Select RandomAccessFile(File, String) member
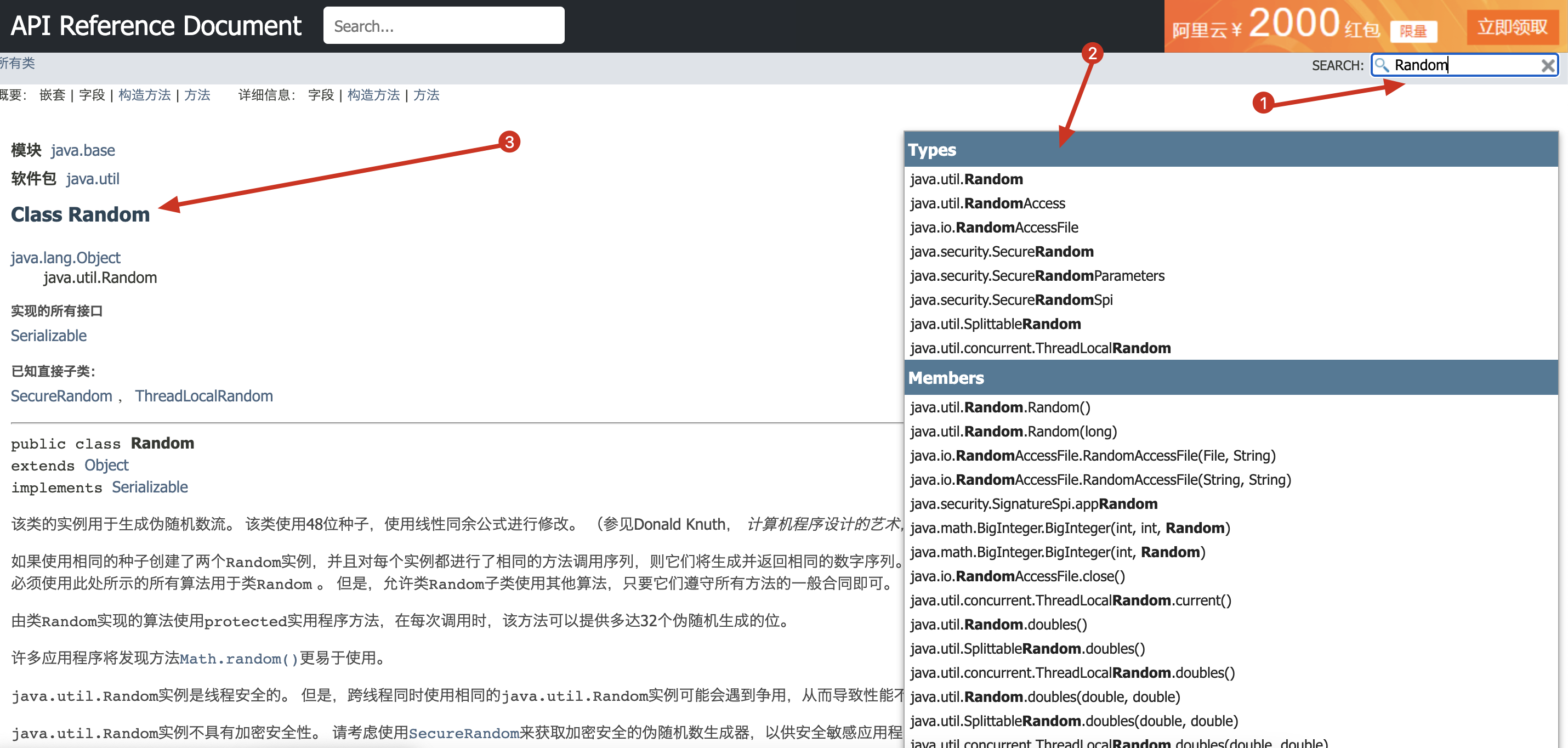Screen dimensions: 1568x748 [1231, 456]
